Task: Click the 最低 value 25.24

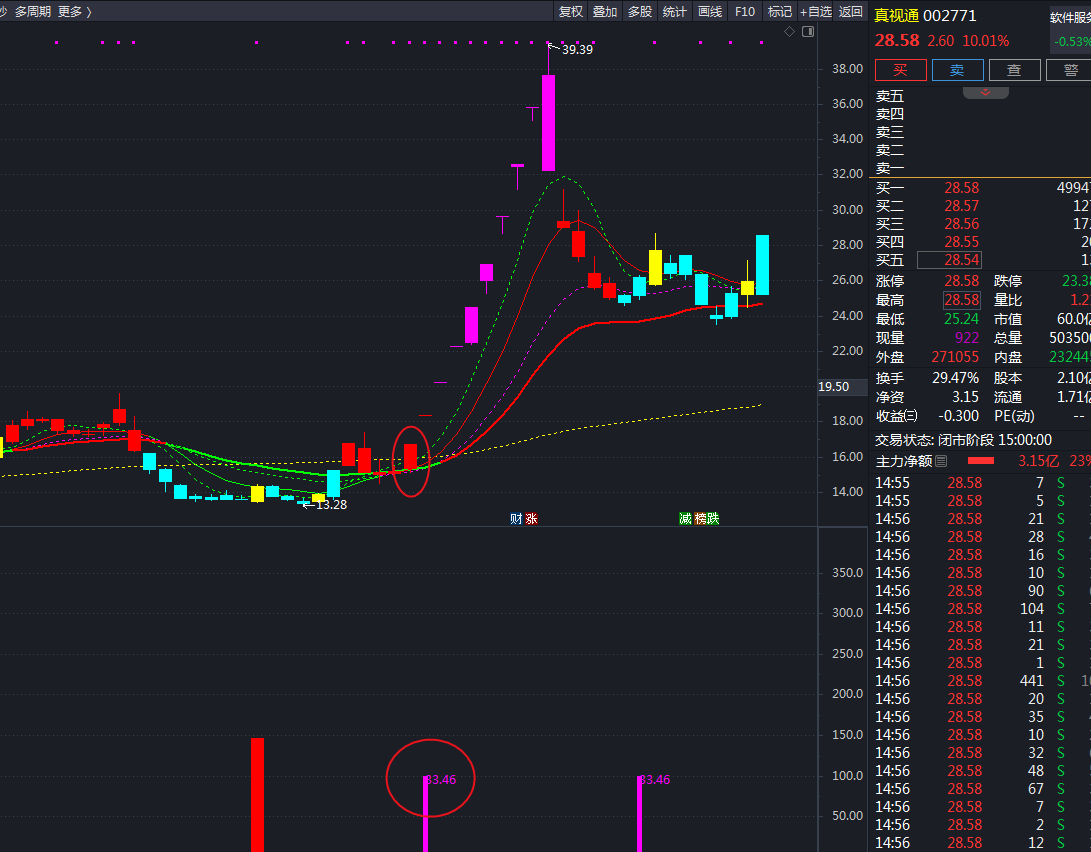Action: click(962, 319)
